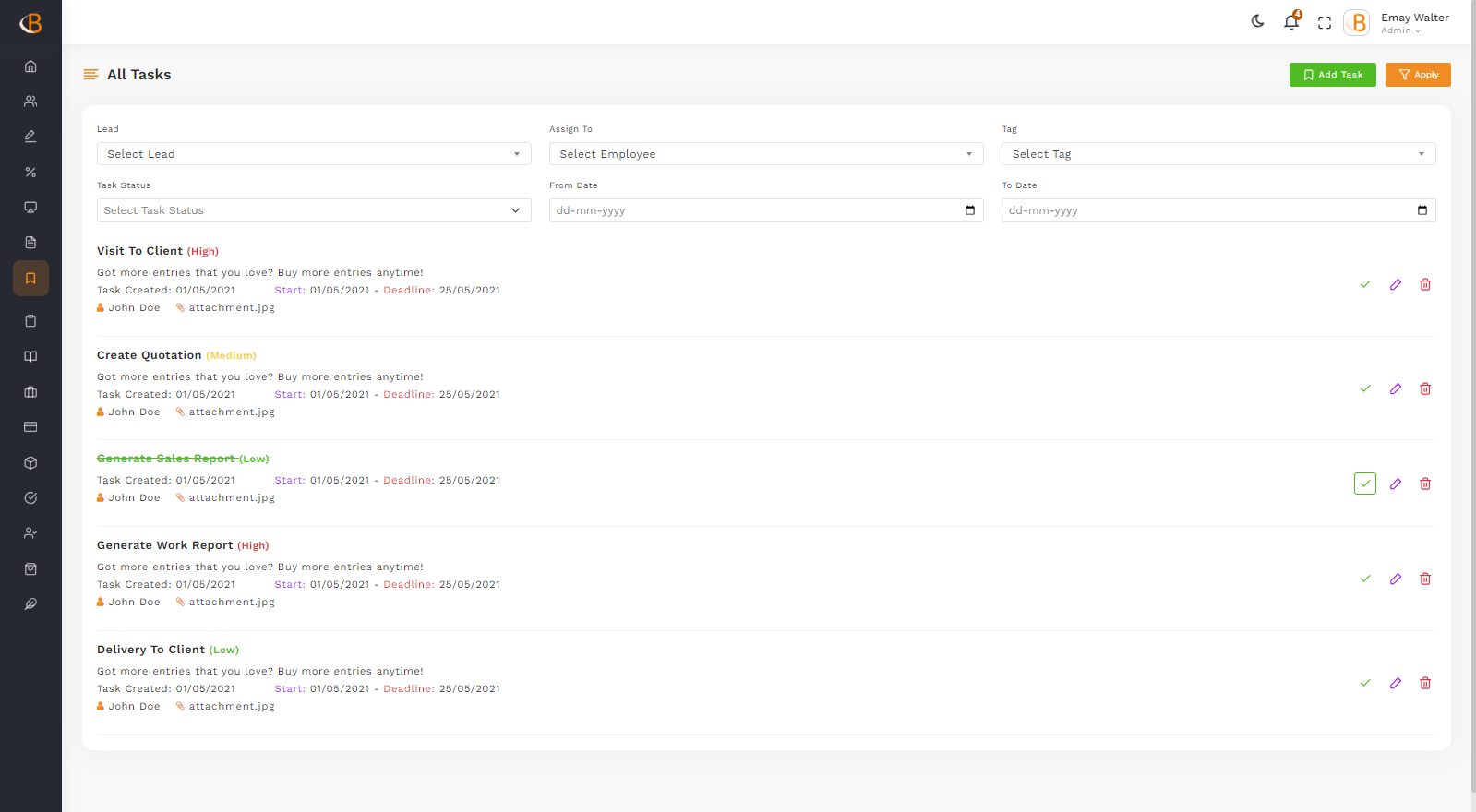Click the orange Apply filter button
Screen dimensions: 1476x812
pyautogui.click(x=1418, y=75)
